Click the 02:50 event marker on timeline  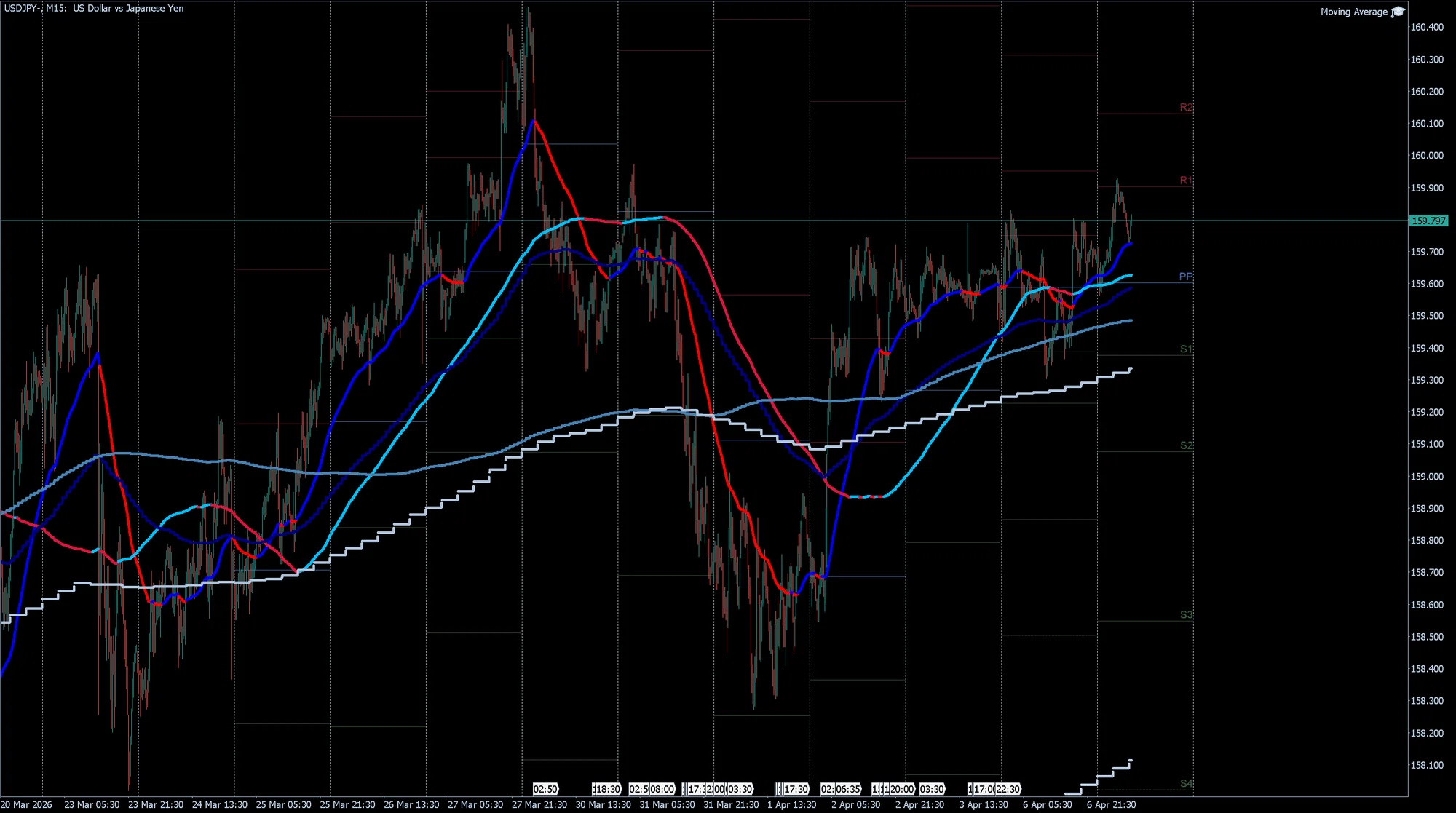click(x=545, y=789)
